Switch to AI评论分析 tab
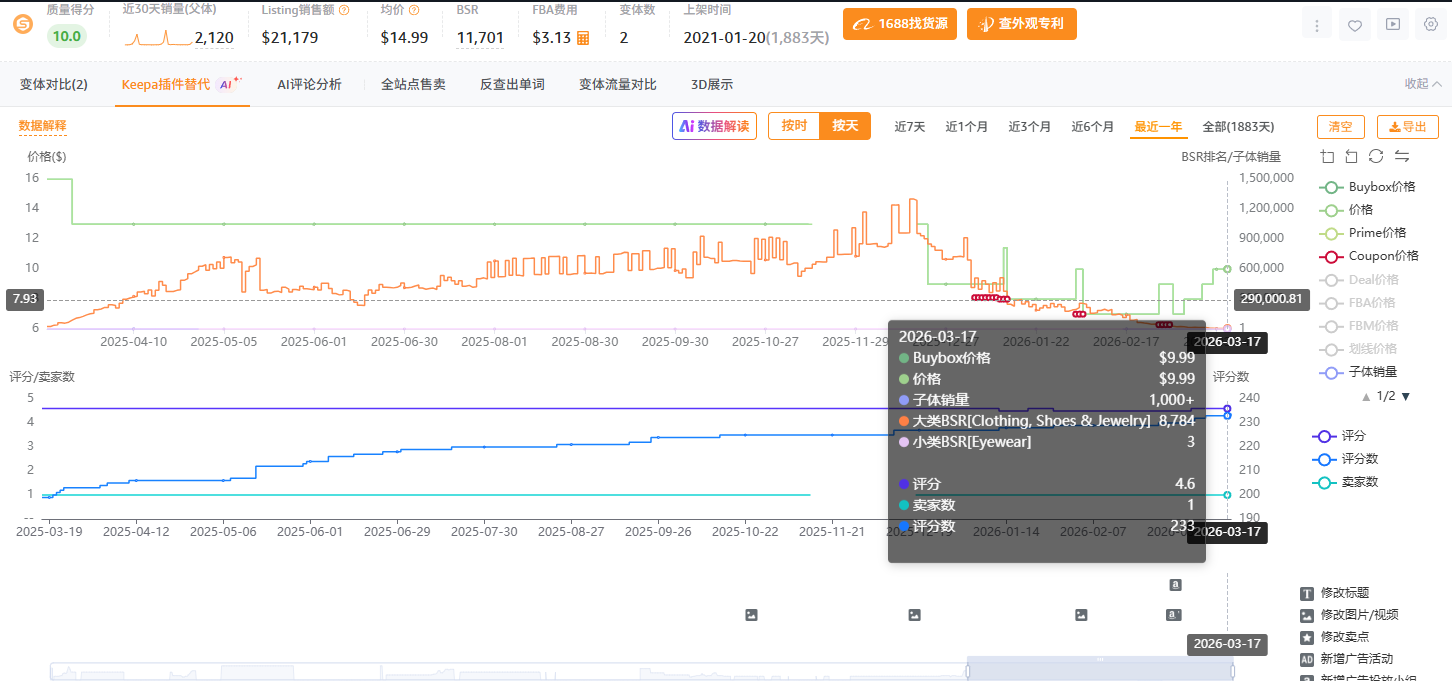The image size is (1452, 681). tap(309, 84)
